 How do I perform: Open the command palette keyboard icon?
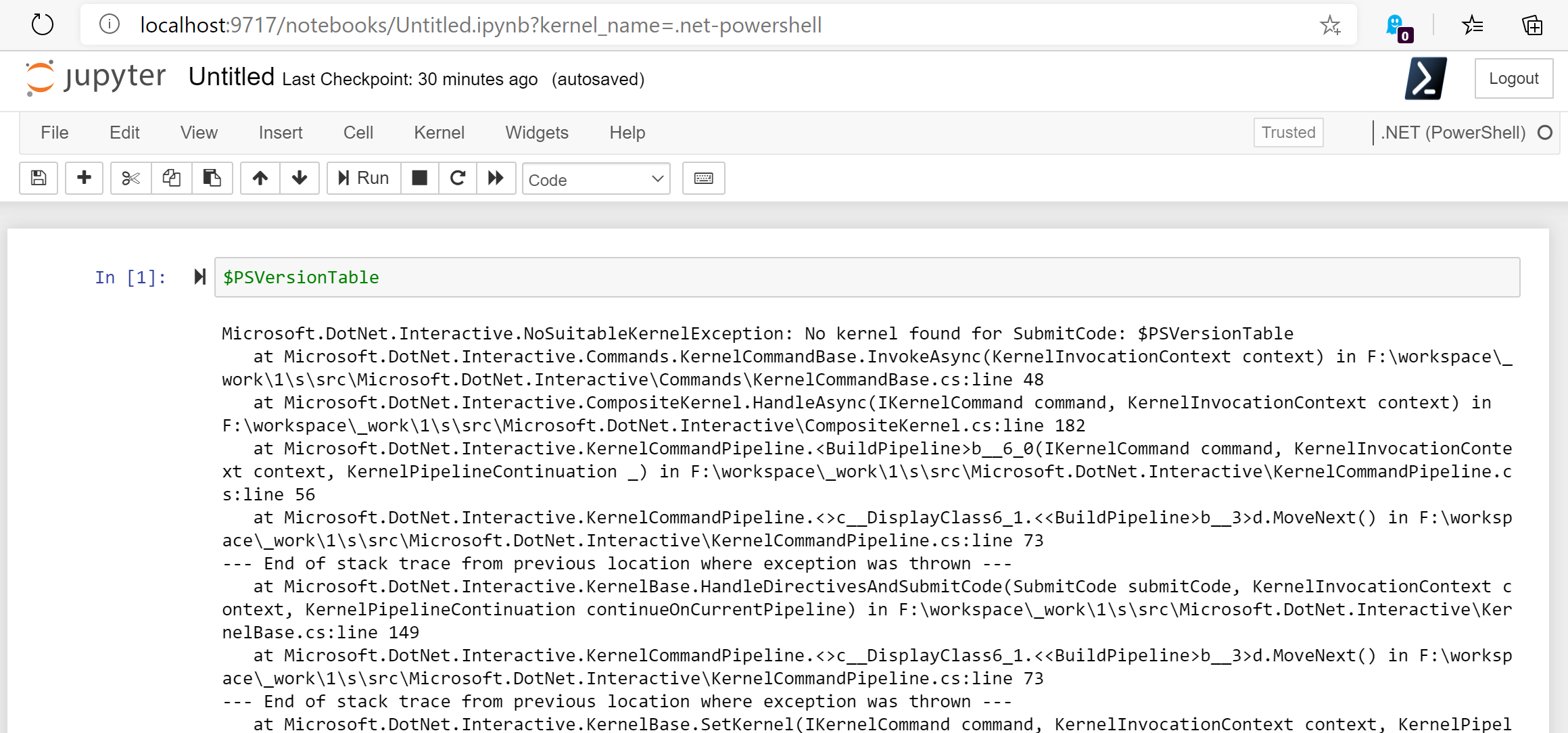click(x=703, y=178)
